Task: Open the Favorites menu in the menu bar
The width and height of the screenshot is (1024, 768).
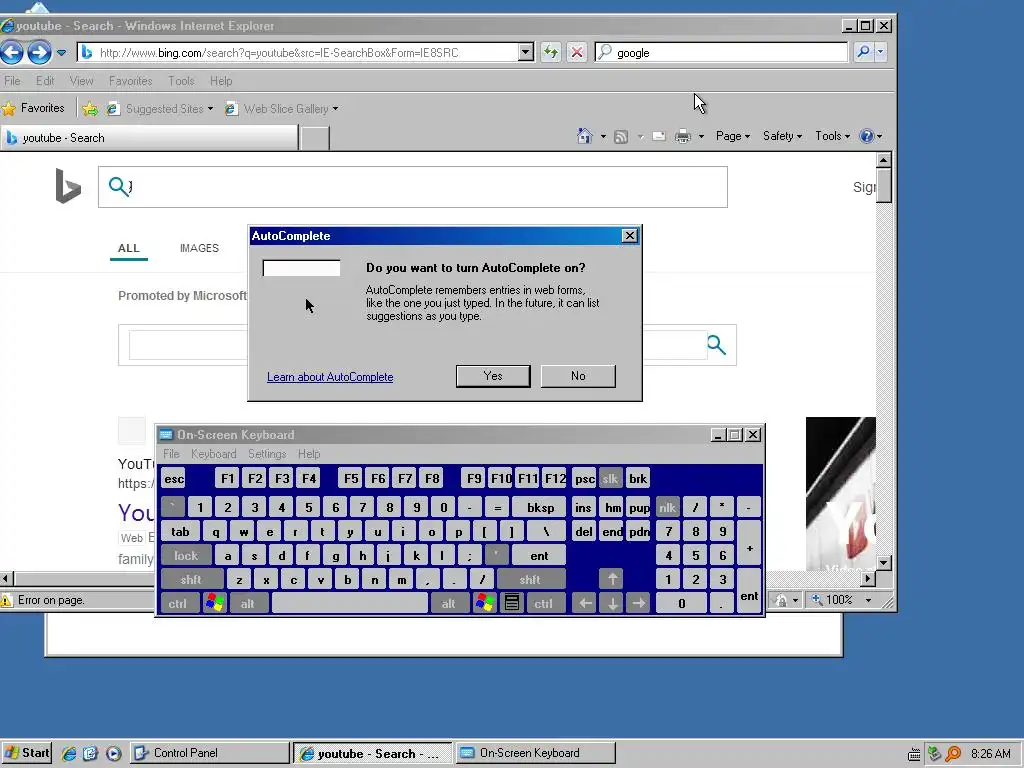Action: point(131,81)
